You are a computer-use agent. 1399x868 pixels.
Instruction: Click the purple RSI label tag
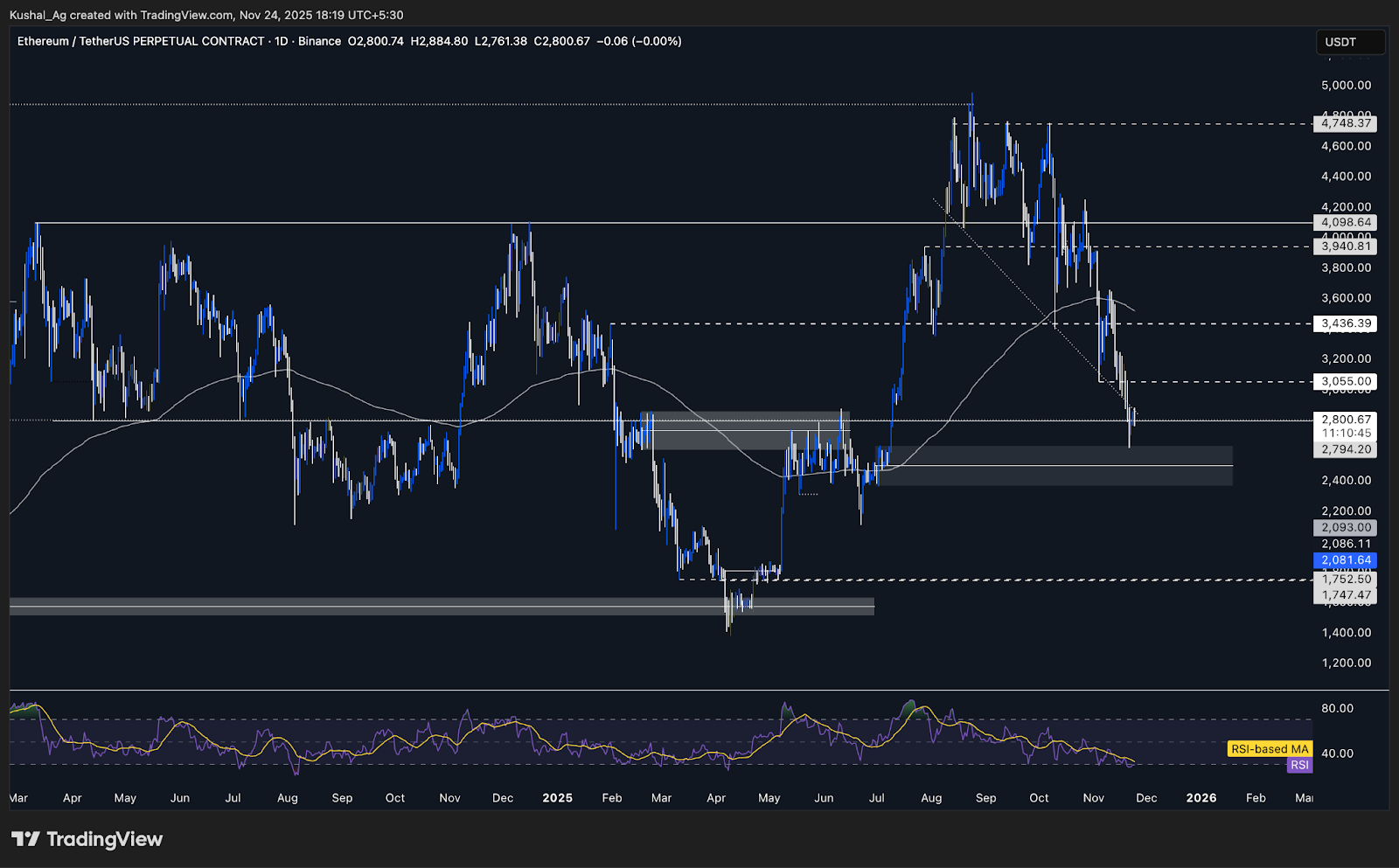1299,765
